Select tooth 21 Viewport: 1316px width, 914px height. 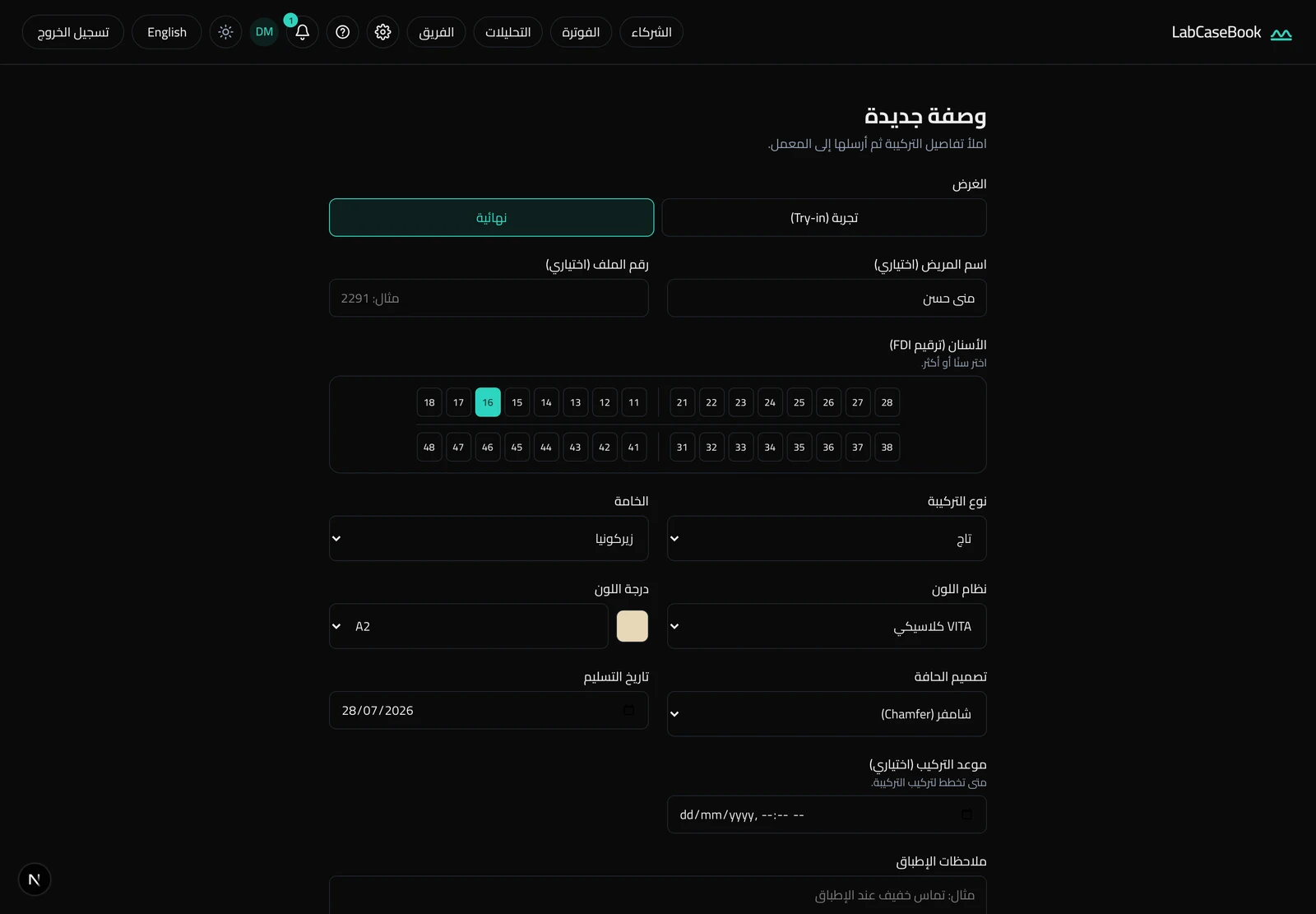pos(682,402)
